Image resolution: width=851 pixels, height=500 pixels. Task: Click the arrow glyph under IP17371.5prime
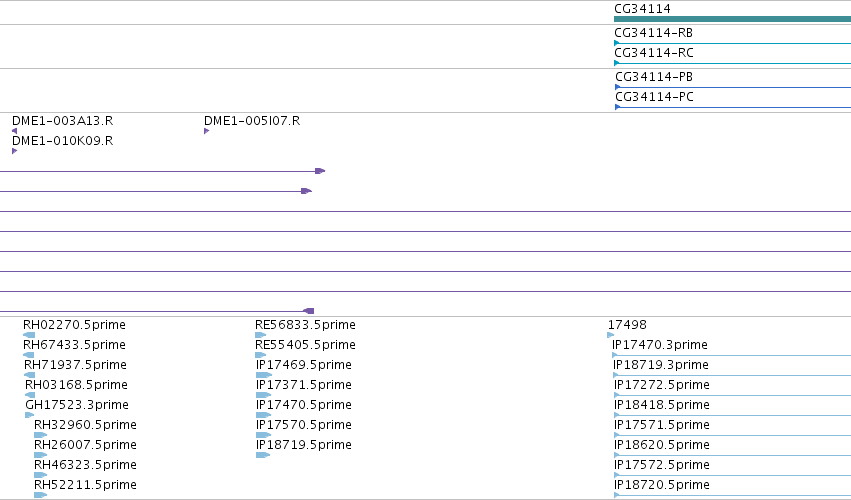tap(264, 395)
